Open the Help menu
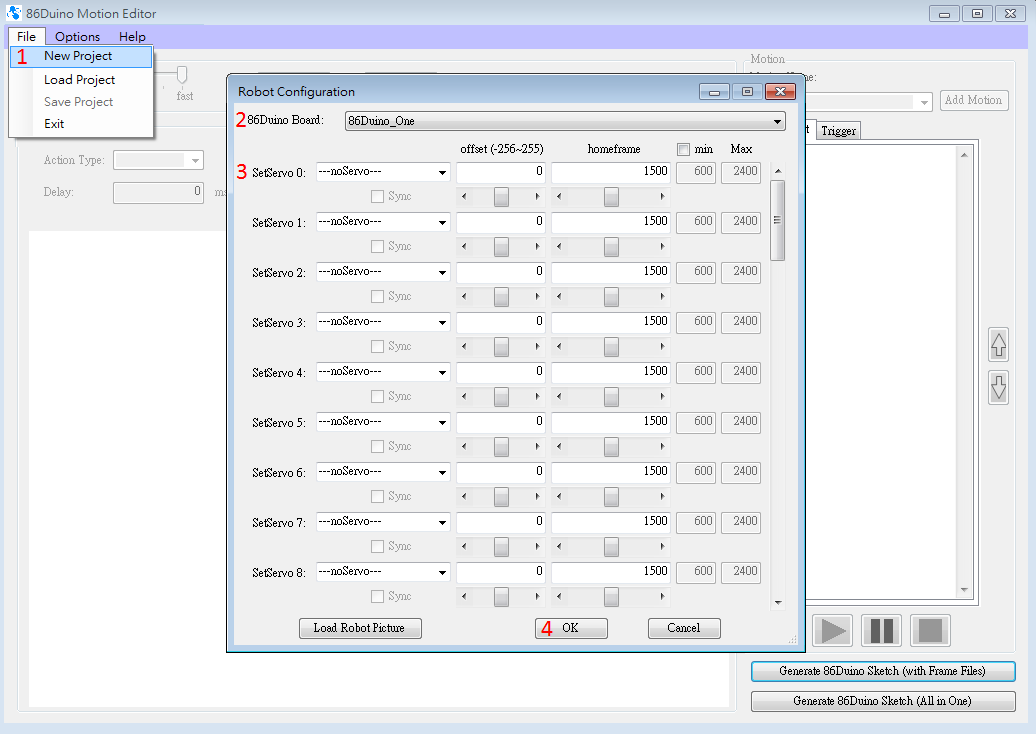This screenshot has height=734, width=1036. [132, 36]
